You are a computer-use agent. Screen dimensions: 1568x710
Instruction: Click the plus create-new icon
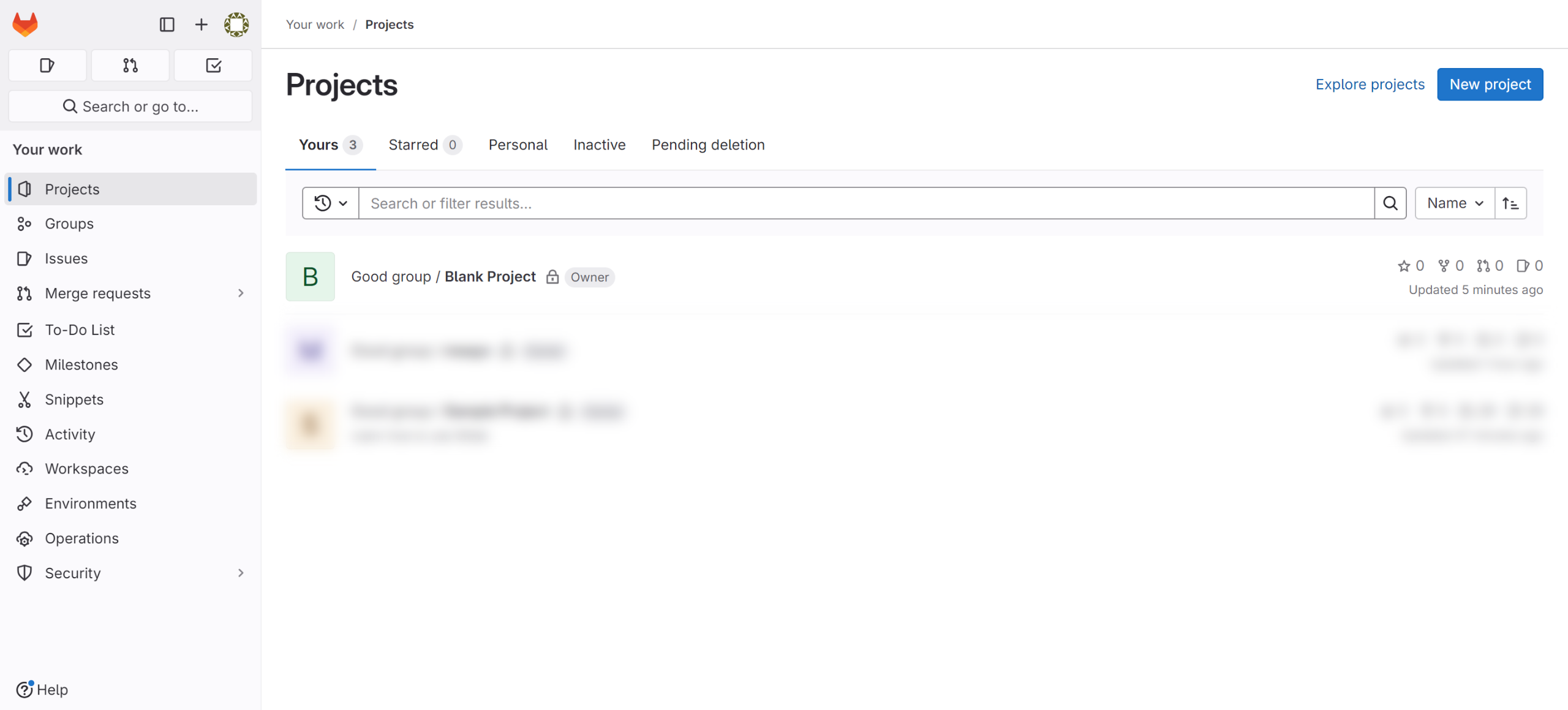201,25
